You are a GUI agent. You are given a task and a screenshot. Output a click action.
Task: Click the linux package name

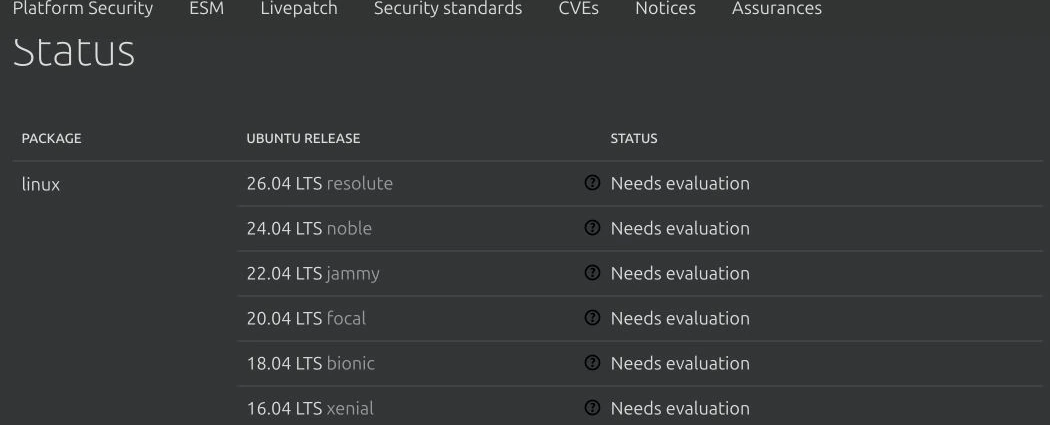[41, 184]
